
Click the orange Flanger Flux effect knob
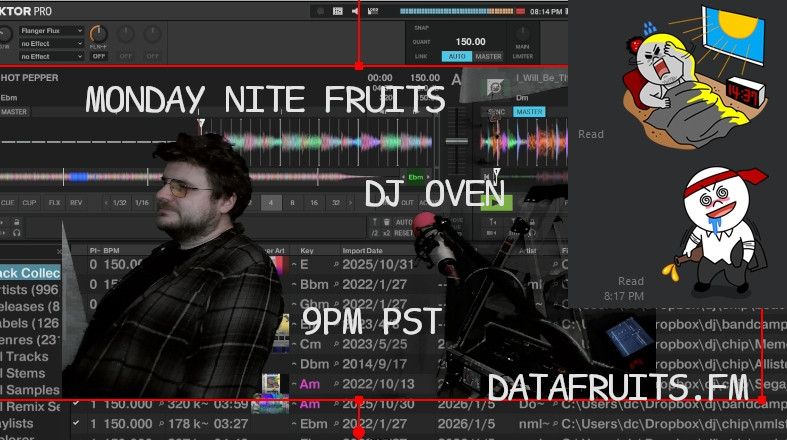pyautogui.click(x=98, y=34)
